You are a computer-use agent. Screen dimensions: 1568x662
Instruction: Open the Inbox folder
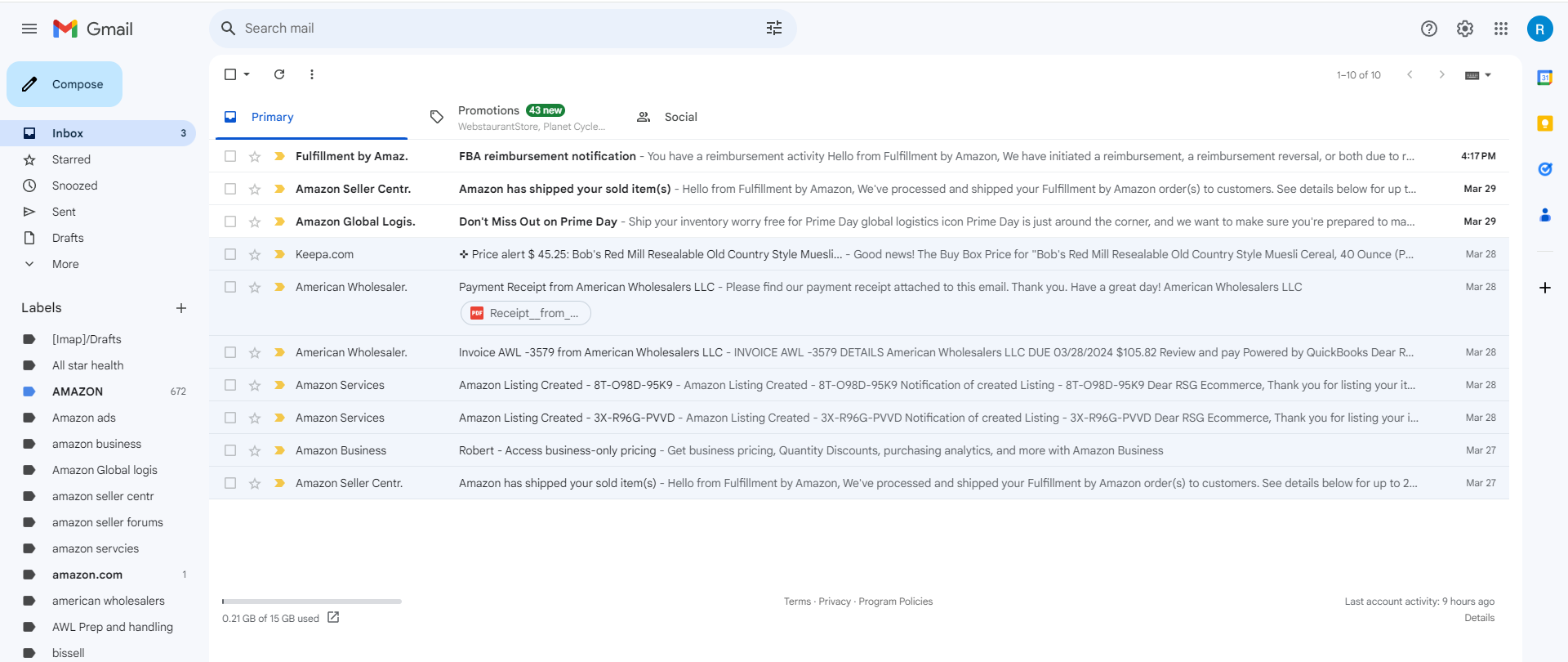coord(98,133)
